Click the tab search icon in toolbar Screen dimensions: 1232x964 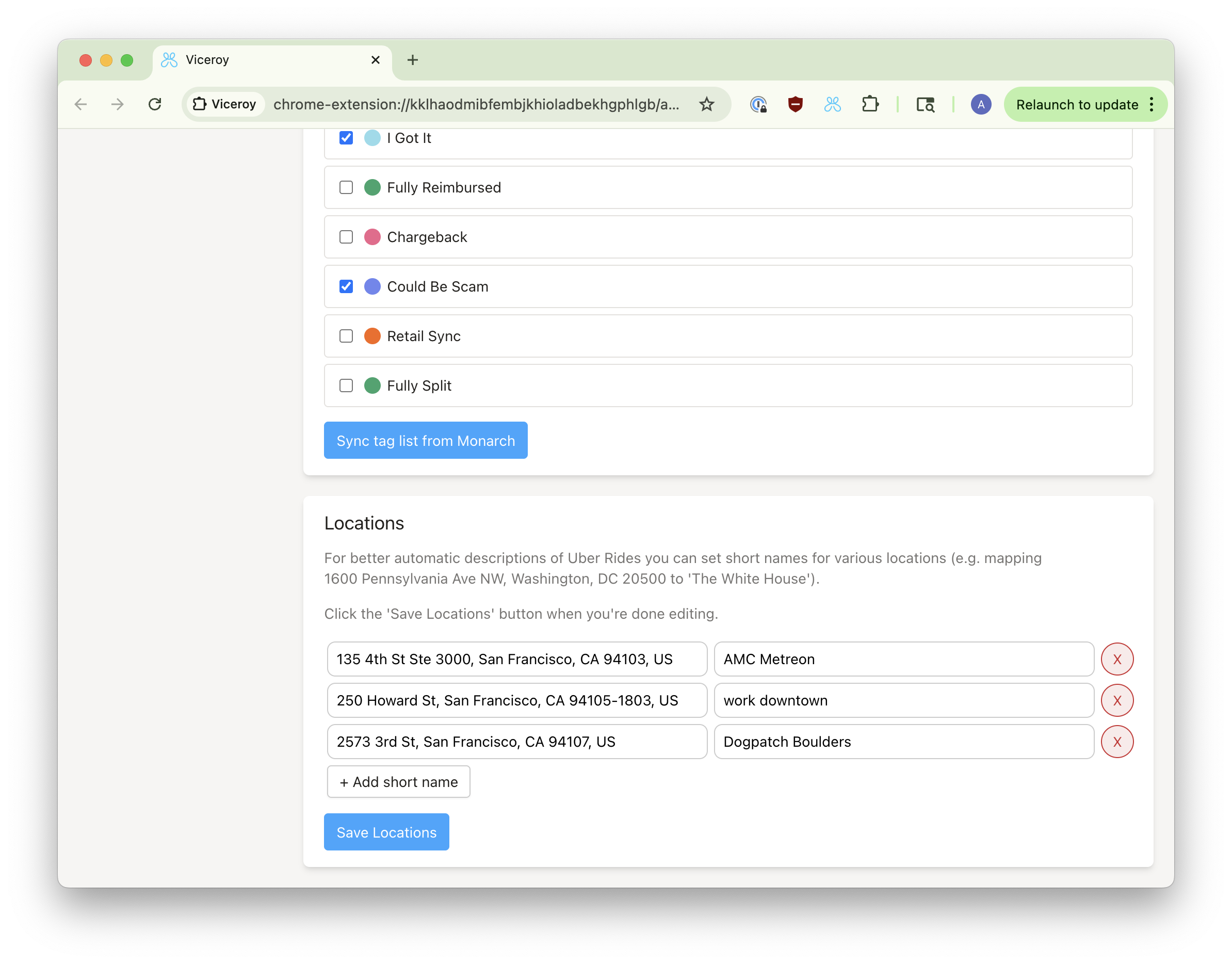click(x=925, y=104)
